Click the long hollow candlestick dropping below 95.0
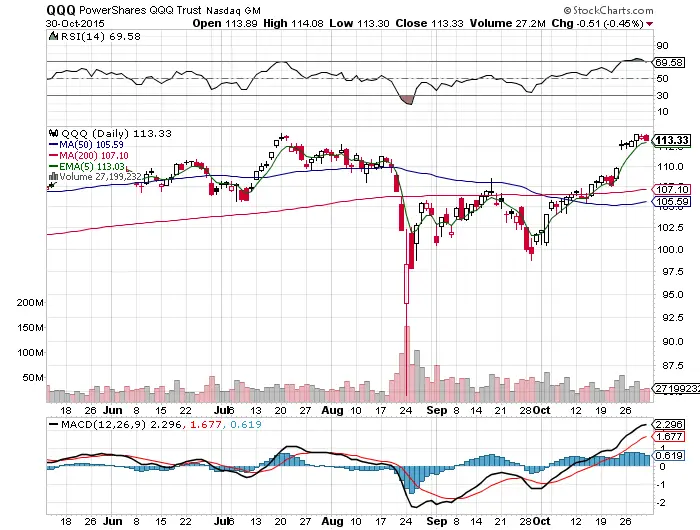This screenshot has width=700, height=530. 407,284
